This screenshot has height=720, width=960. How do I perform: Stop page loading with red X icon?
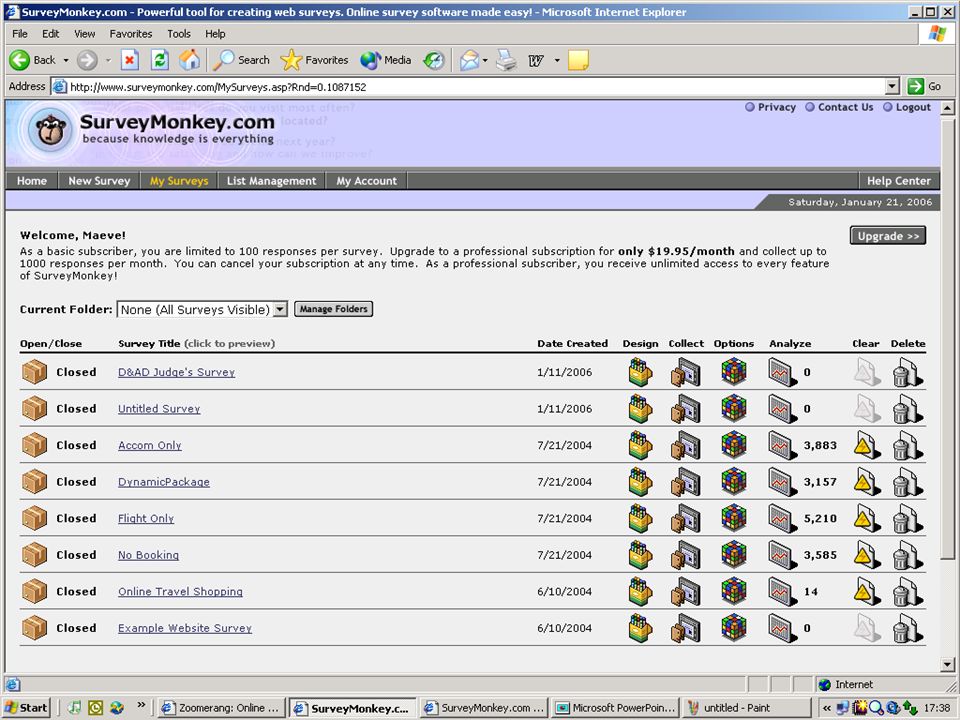(x=129, y=60)
